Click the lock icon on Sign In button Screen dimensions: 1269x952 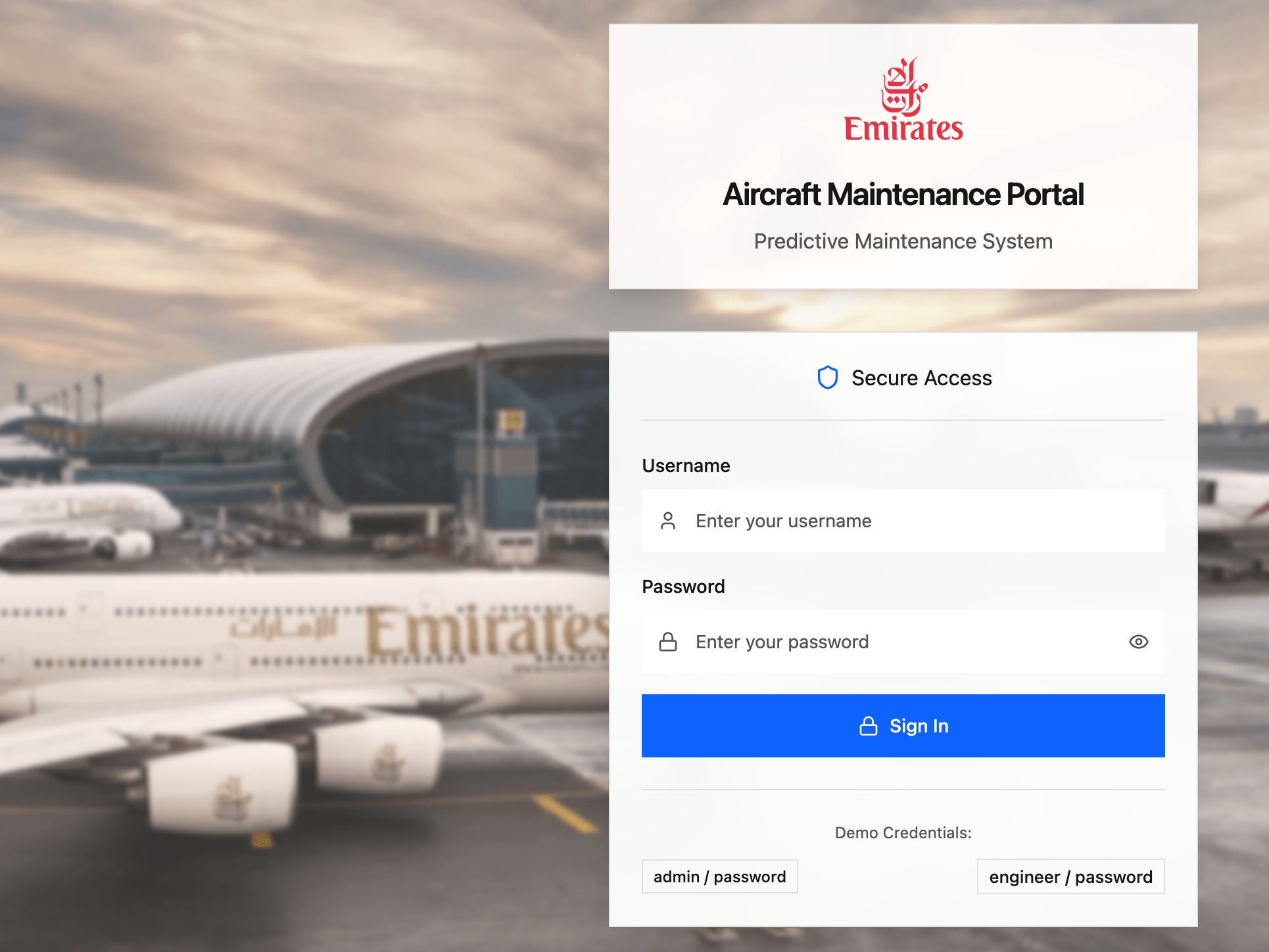tap(869, 726)
